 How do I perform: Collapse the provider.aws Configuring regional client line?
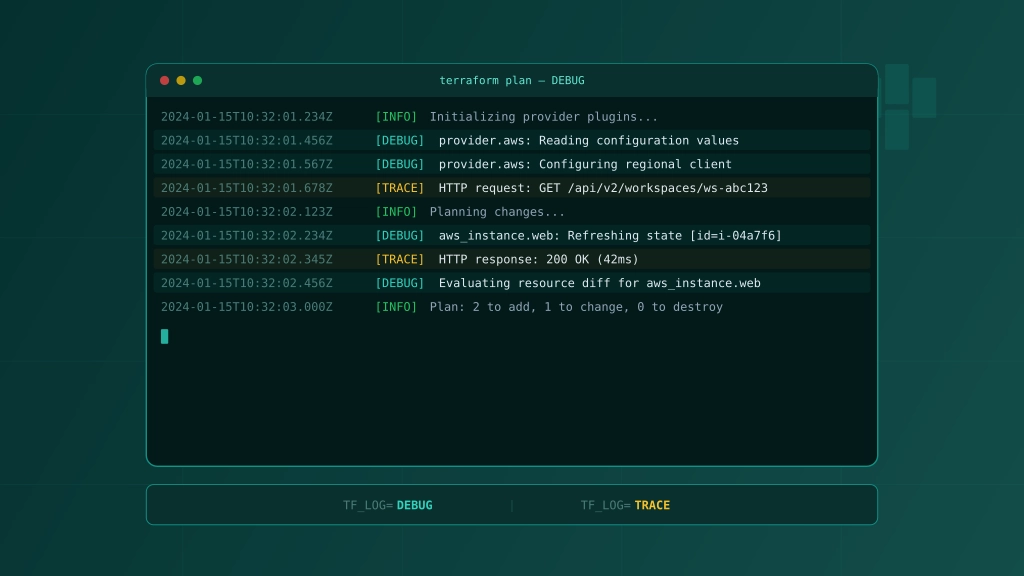585,164
